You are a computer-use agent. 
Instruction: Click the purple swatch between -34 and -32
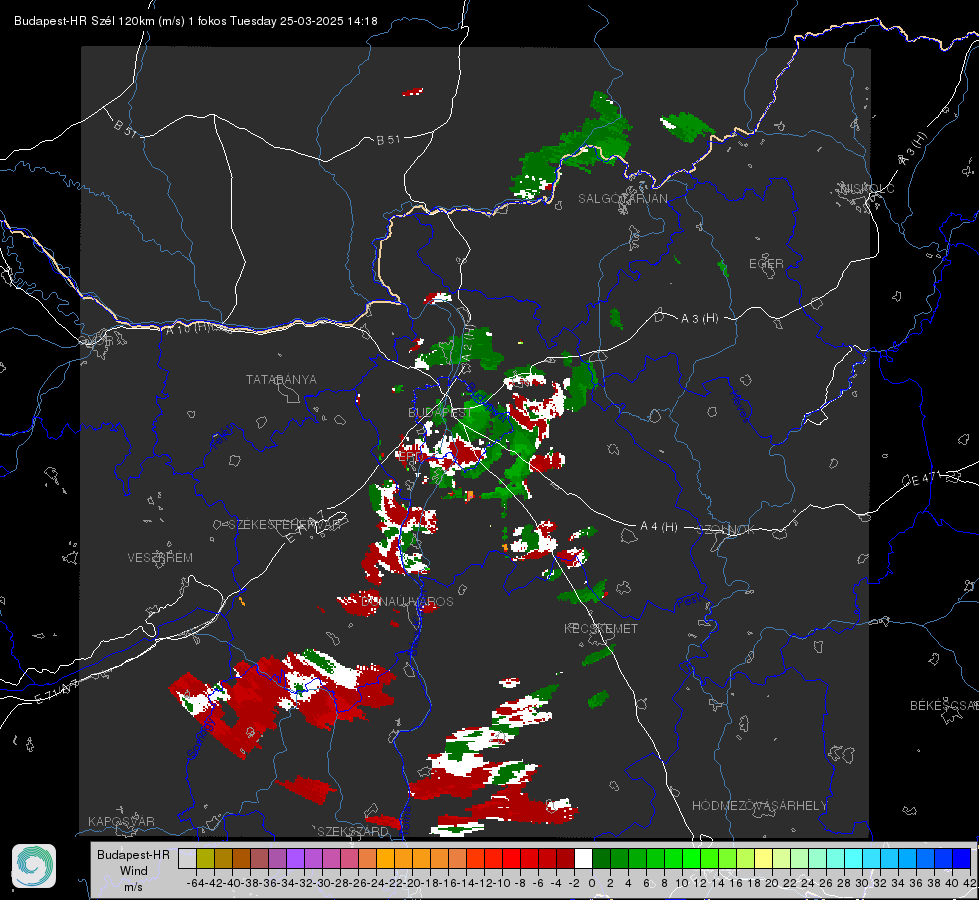295,858
